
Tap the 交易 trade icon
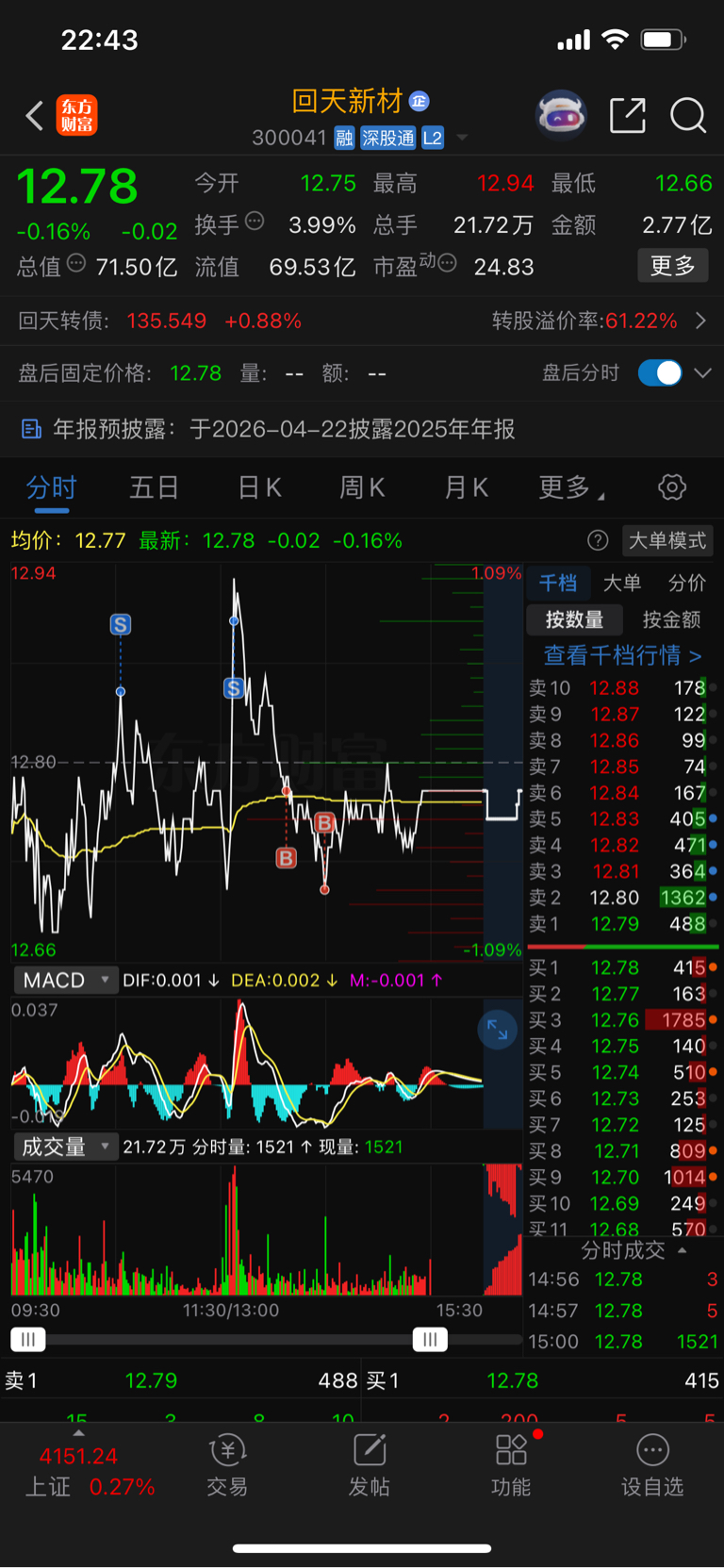pos(226,1450)
